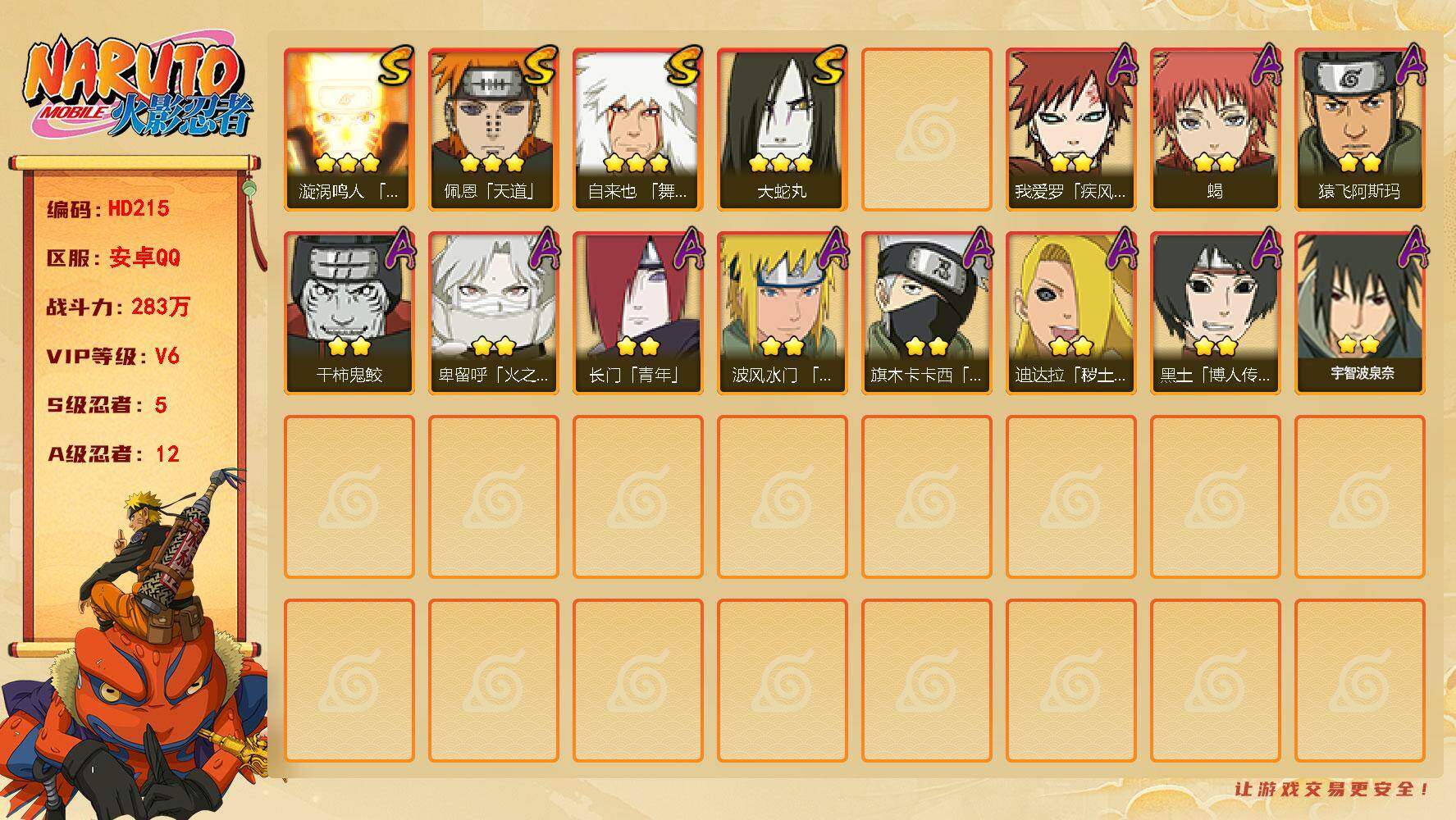The image size is (1456, 820).
Task: Click the 编码 HD215 account code text
Action: point(108,208)
